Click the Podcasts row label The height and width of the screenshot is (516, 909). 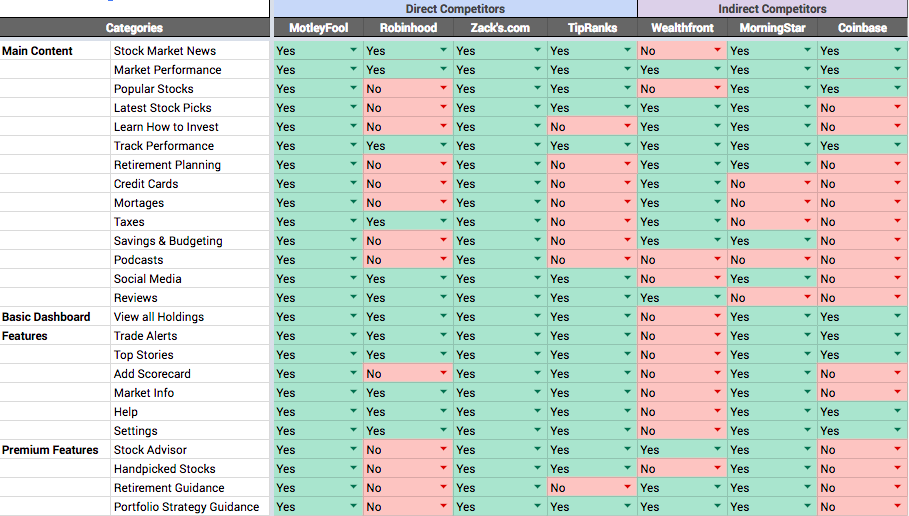tap(139, 259)
